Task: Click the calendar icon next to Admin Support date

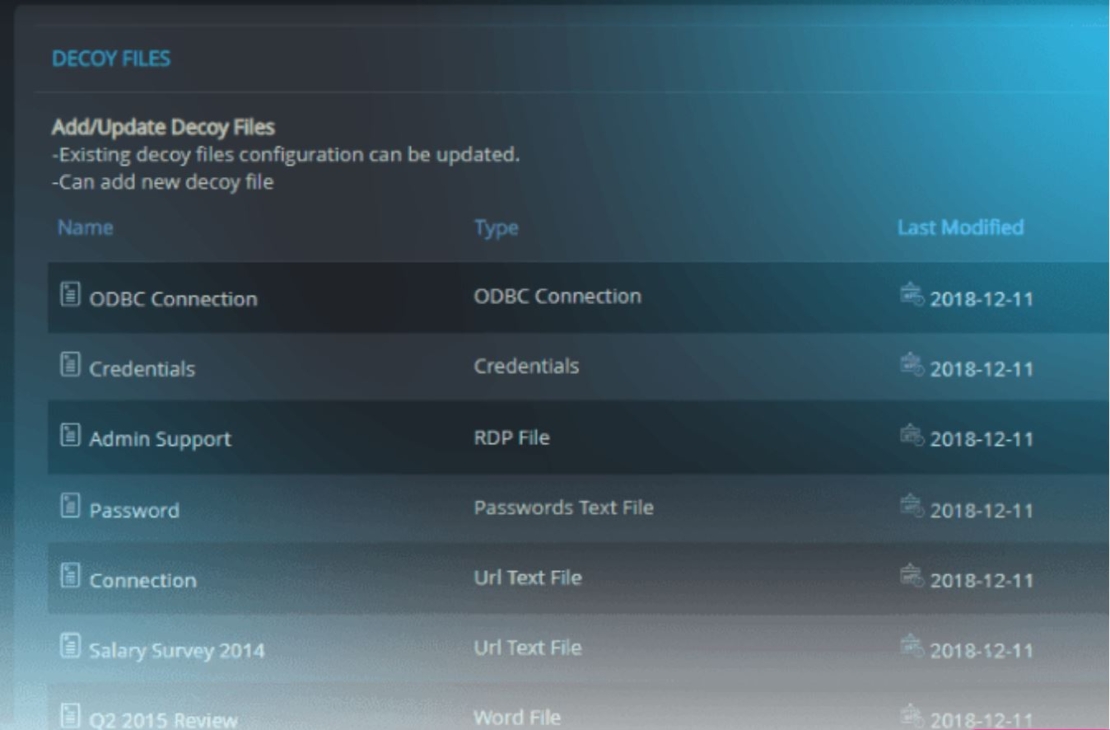Action: [x=915, y=434]
